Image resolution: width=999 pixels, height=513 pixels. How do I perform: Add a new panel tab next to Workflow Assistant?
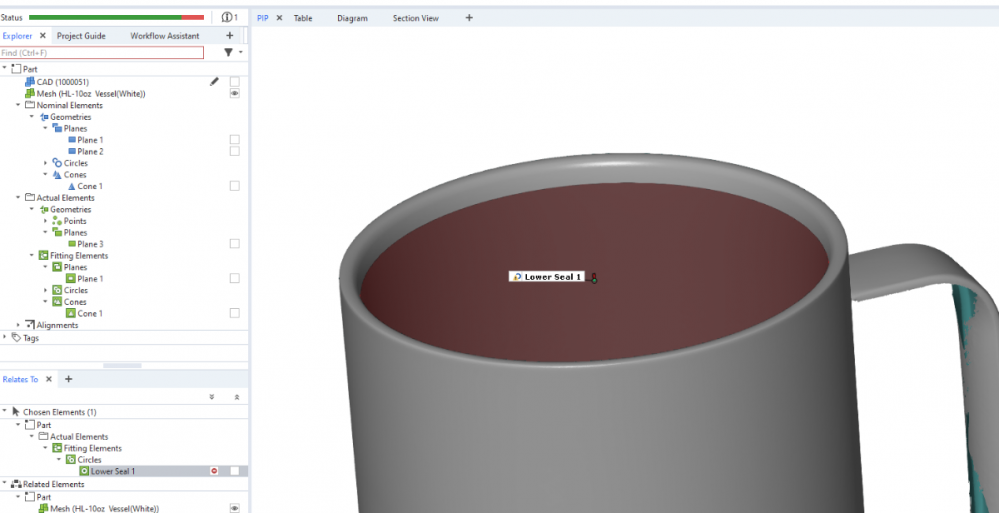[229, 35]
